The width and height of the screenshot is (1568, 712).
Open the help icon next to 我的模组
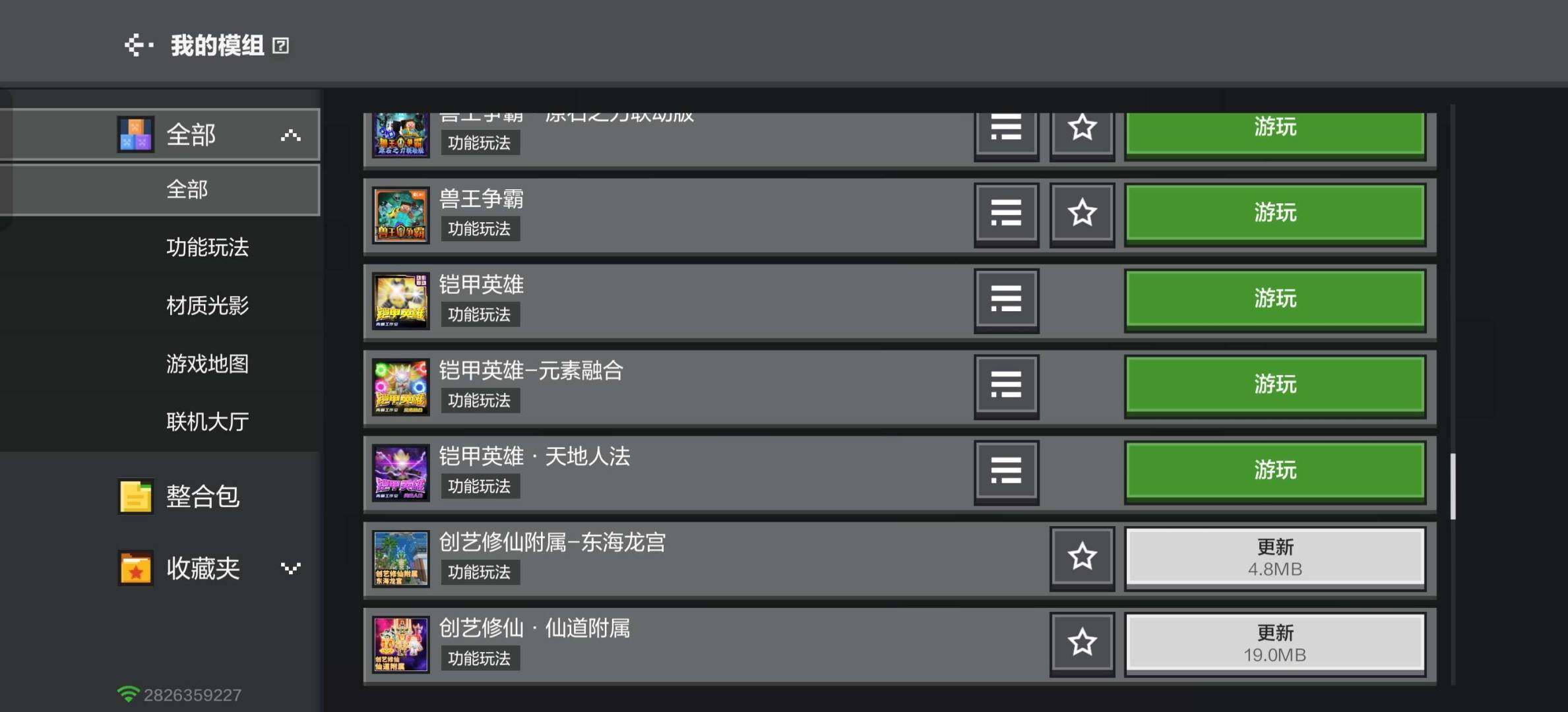point(280,46)
